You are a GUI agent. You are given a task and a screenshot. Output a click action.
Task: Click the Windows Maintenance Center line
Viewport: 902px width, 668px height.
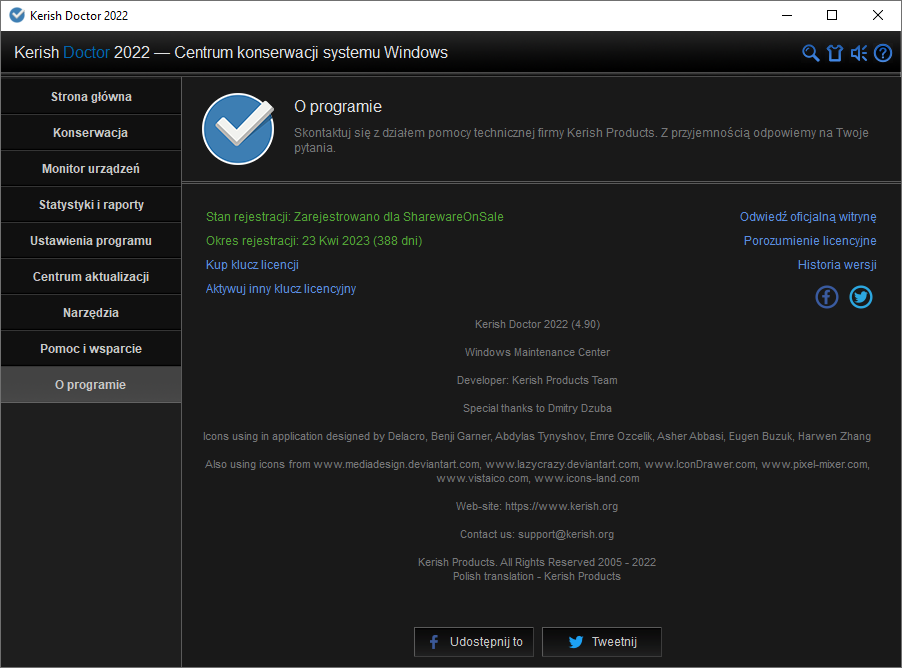click(x=537, y=352)
